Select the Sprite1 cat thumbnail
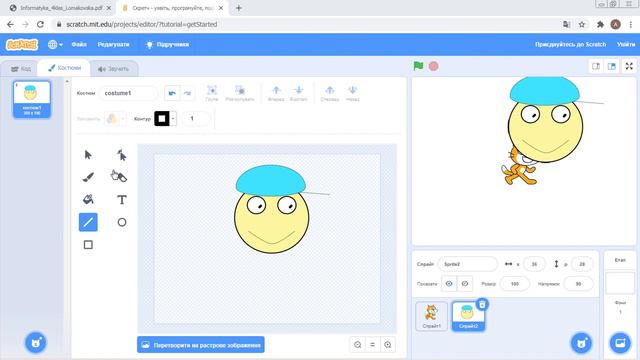The image size is (640, 360). tap(431, 316)
